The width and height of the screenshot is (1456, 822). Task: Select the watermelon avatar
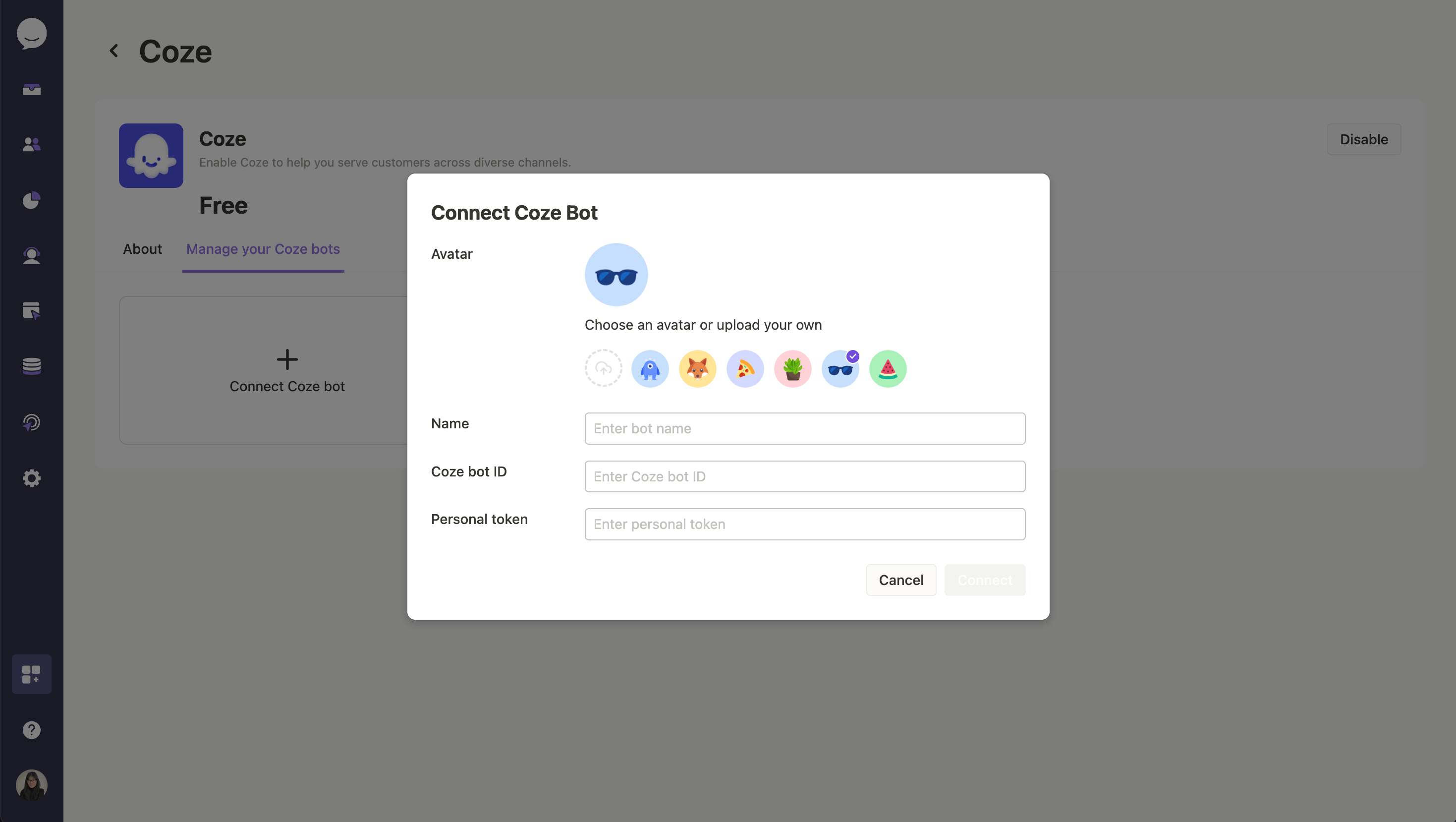coord(888,368)
